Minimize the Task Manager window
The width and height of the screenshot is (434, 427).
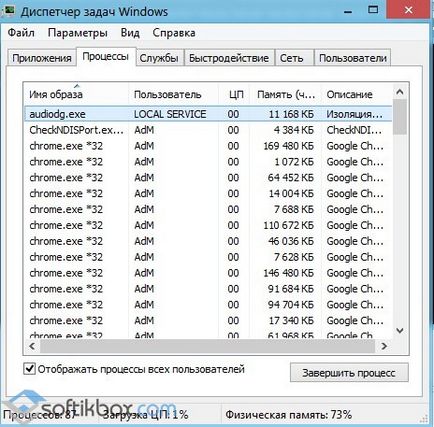point(348,11)
